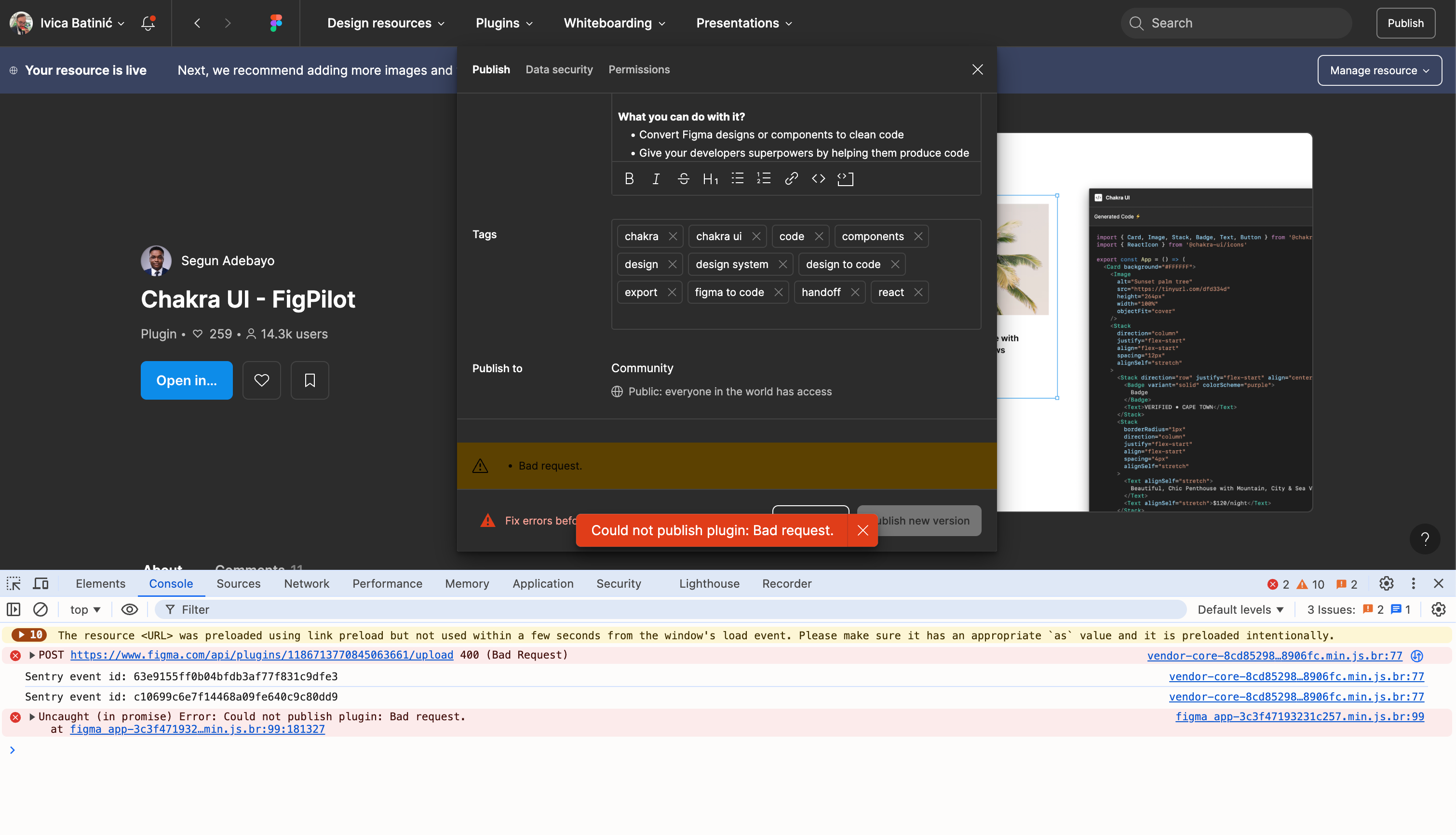Insert a hyperlink in description
Viewport: 1456px width, 835px height.
tap(791, 178)
